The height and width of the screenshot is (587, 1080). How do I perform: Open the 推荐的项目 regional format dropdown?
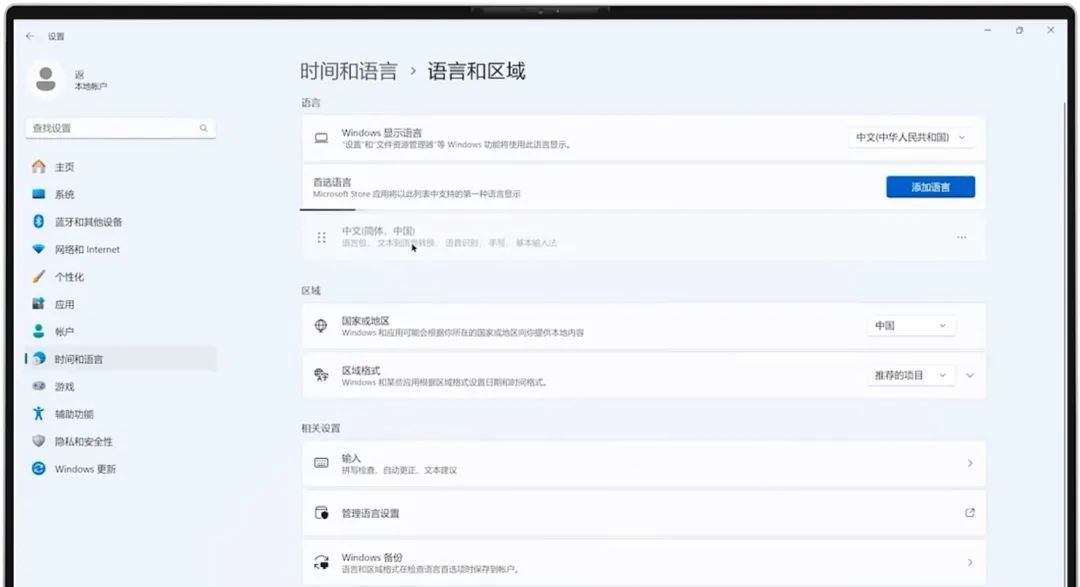click(911, 375)
